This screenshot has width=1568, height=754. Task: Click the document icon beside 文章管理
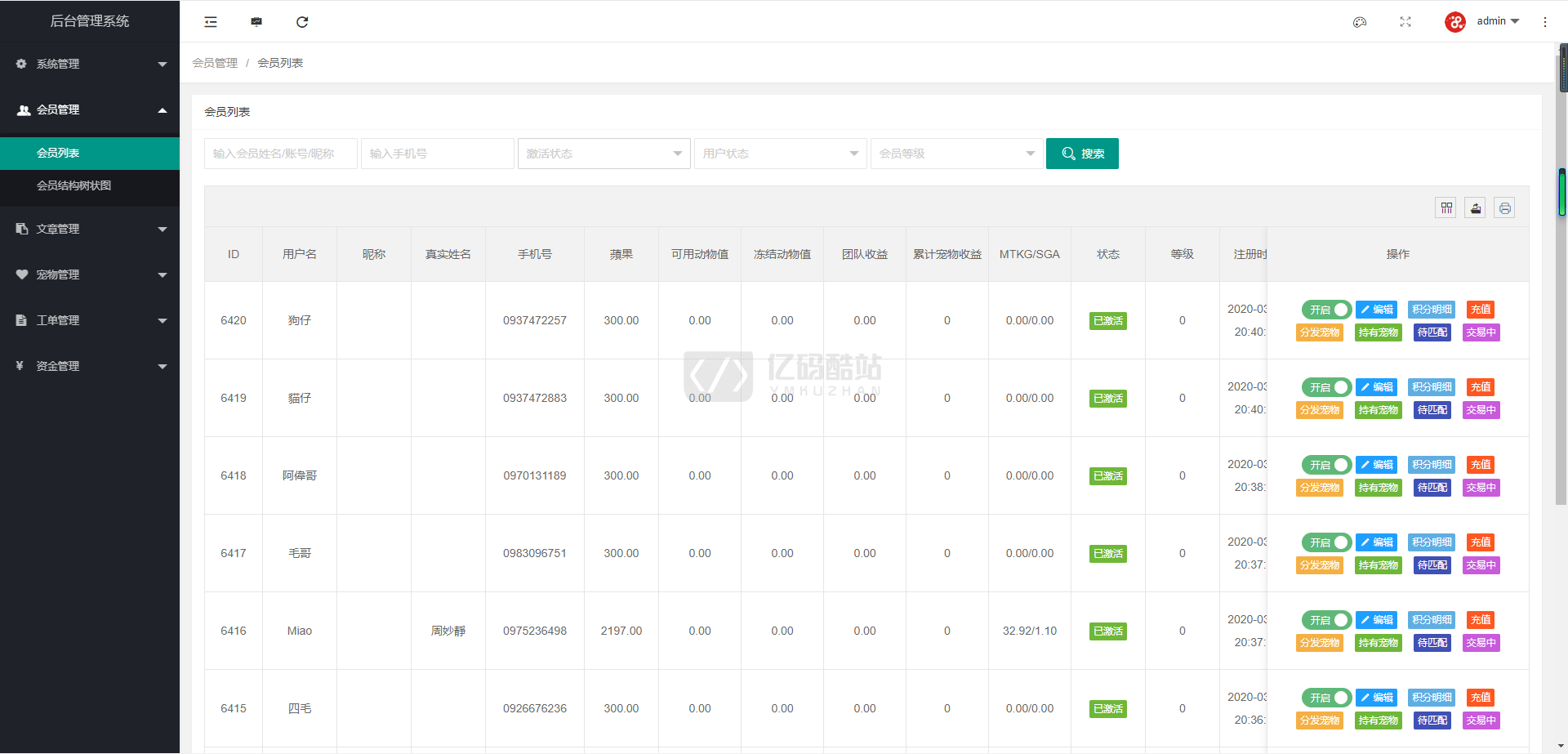22,229
